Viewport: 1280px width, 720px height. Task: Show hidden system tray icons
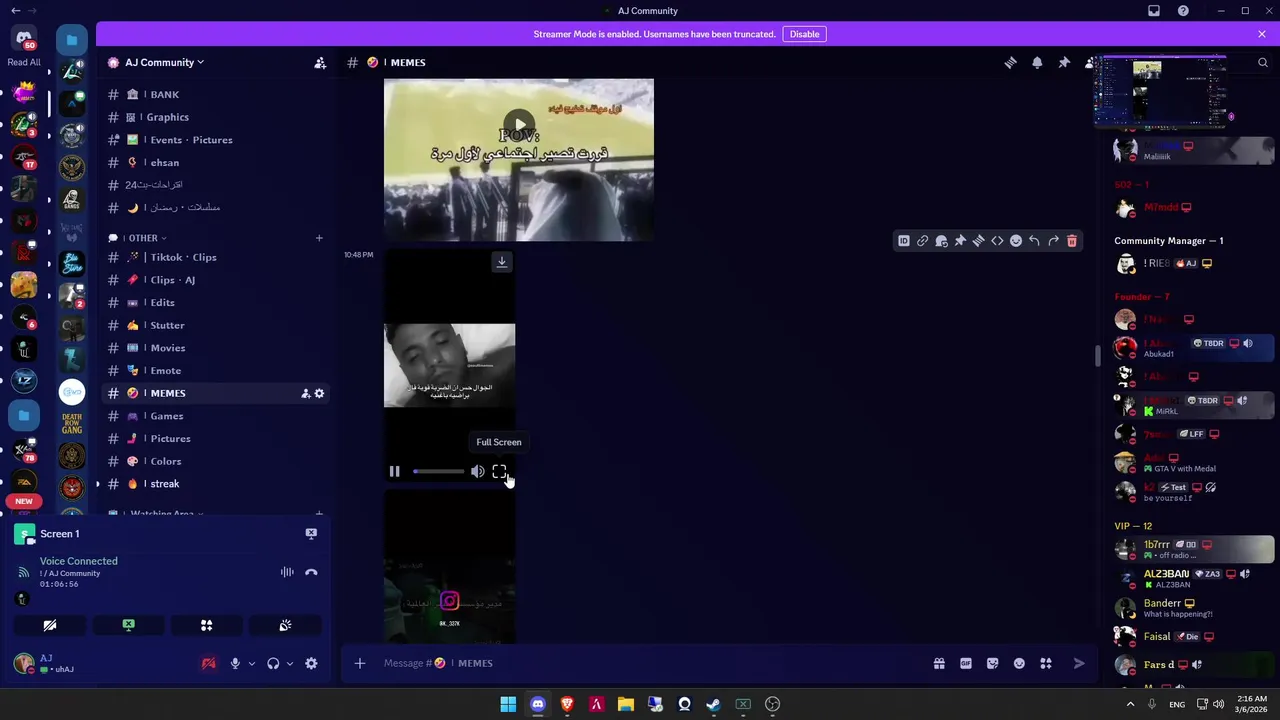coord(1131,704)
